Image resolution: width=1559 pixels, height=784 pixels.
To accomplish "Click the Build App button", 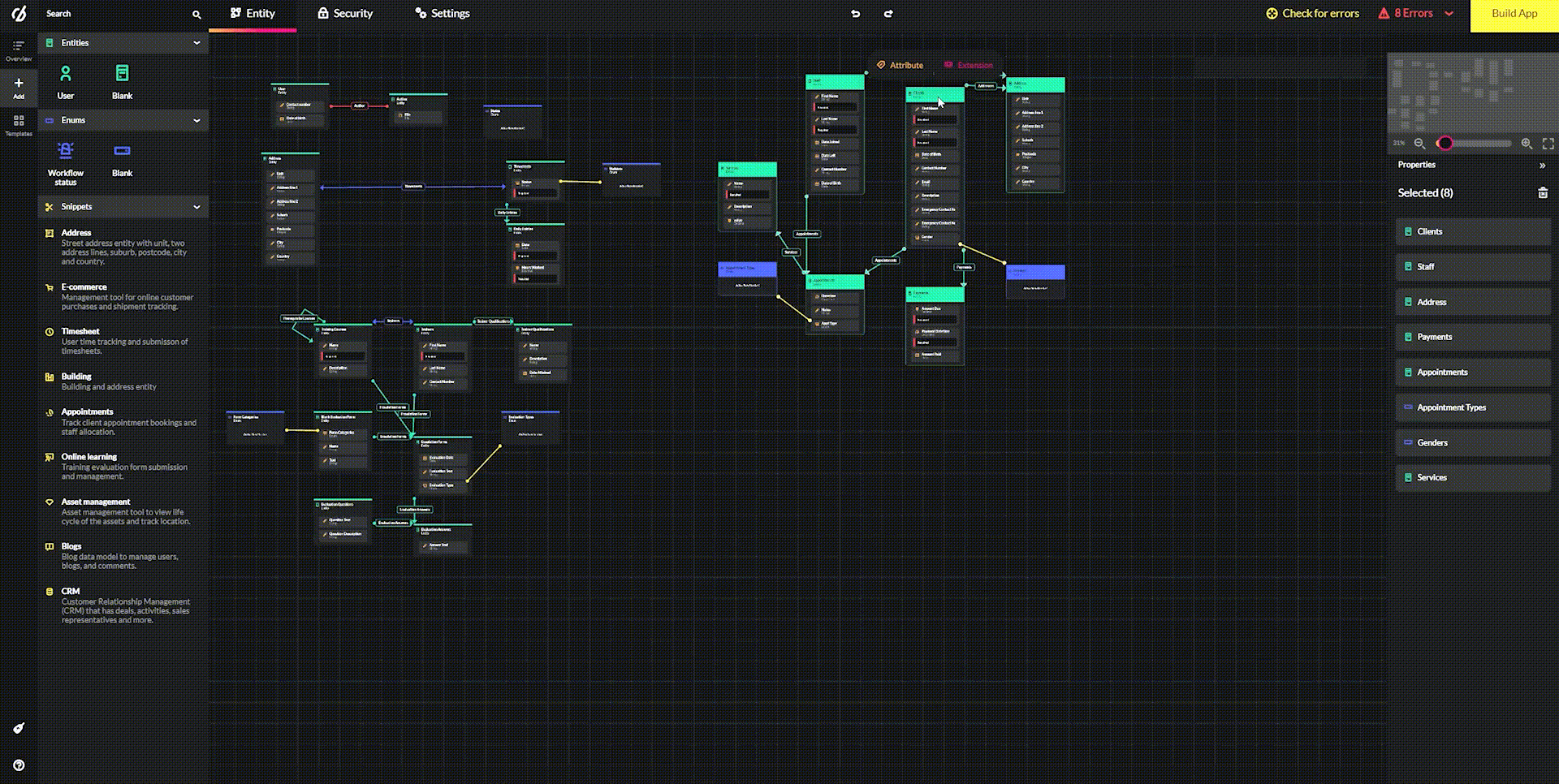I will coord(1513,14).
